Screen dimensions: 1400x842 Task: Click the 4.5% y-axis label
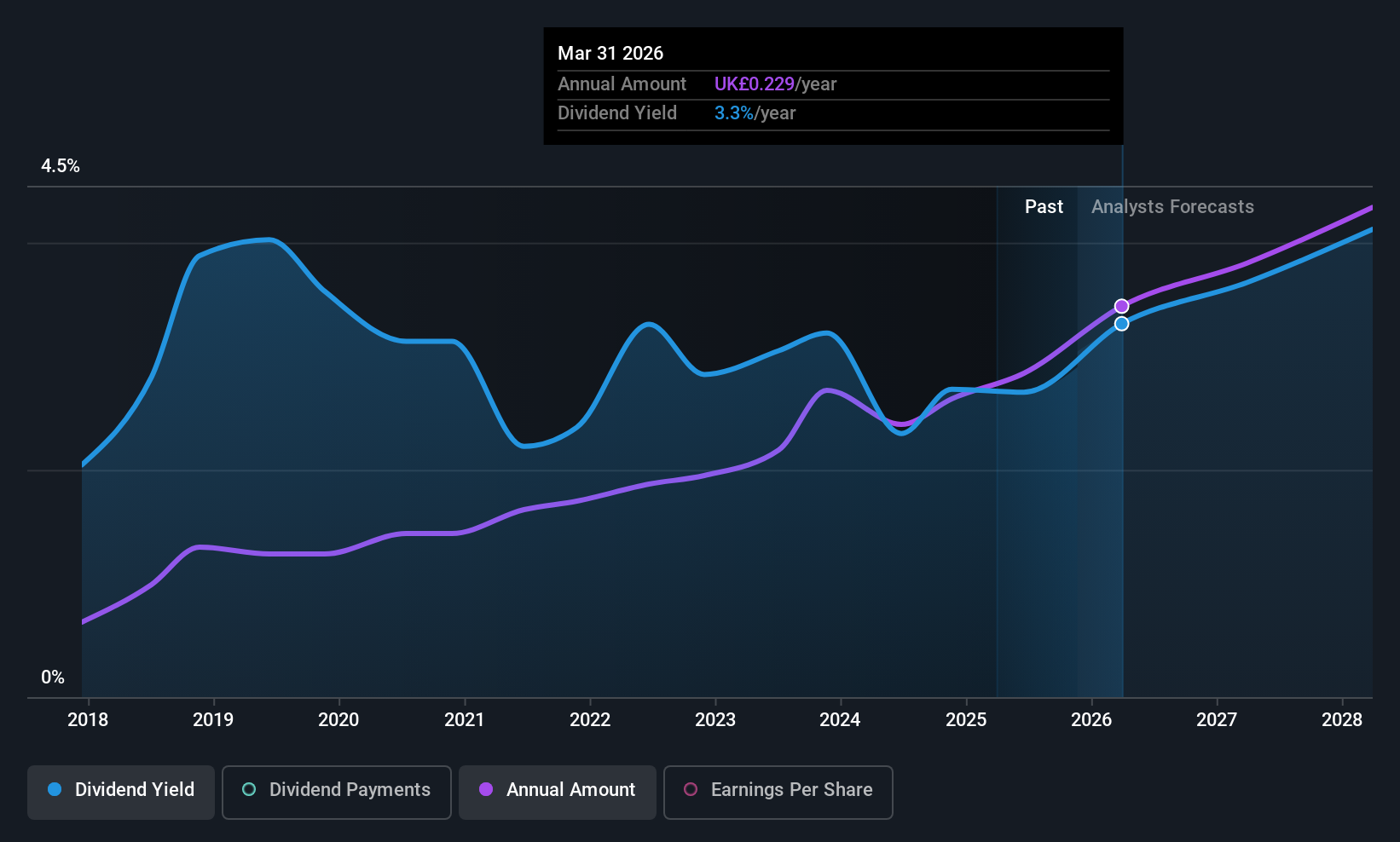[61, 166]
